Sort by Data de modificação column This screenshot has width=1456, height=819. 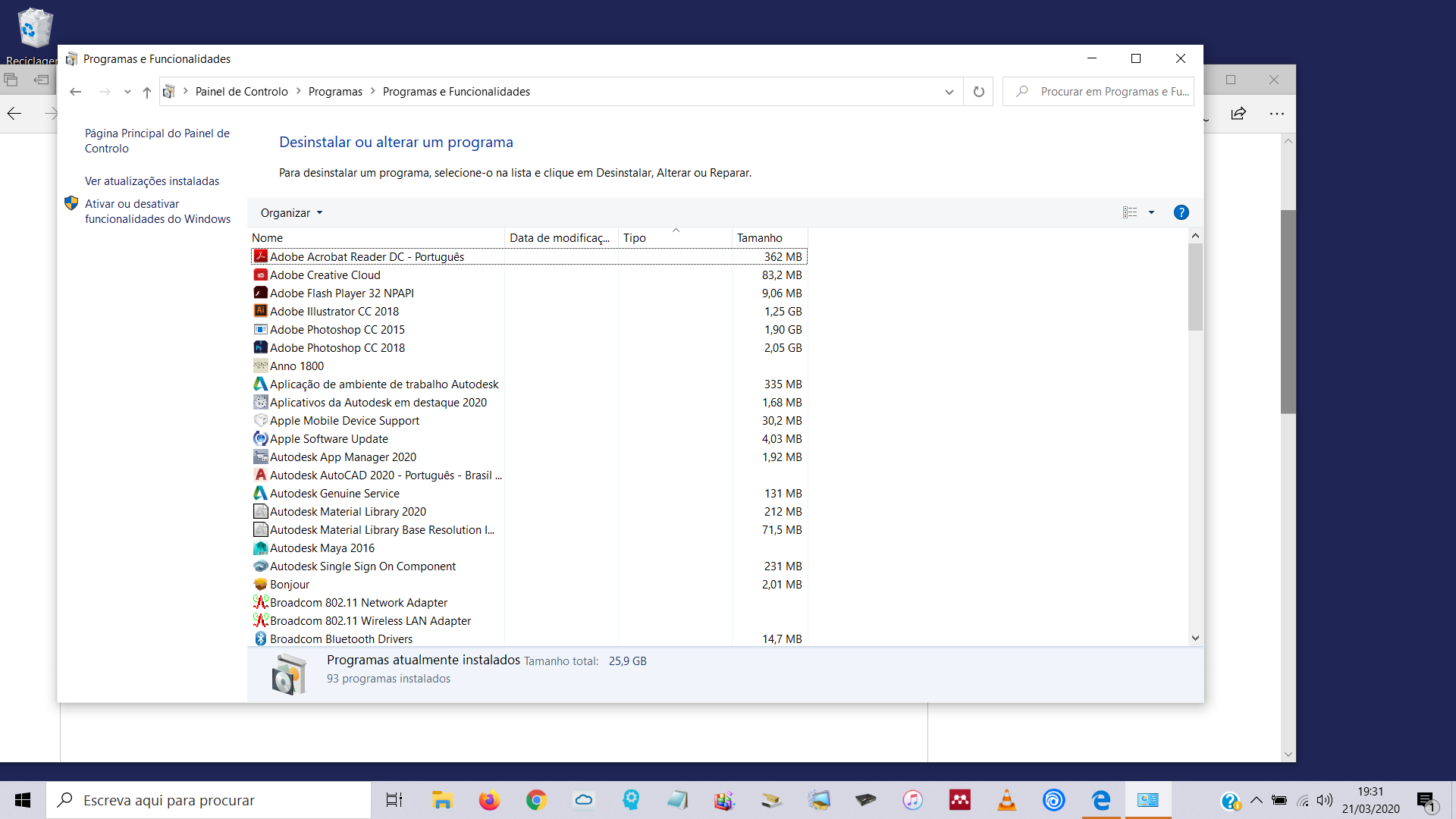pyautogui.click(x=561, y=238)
